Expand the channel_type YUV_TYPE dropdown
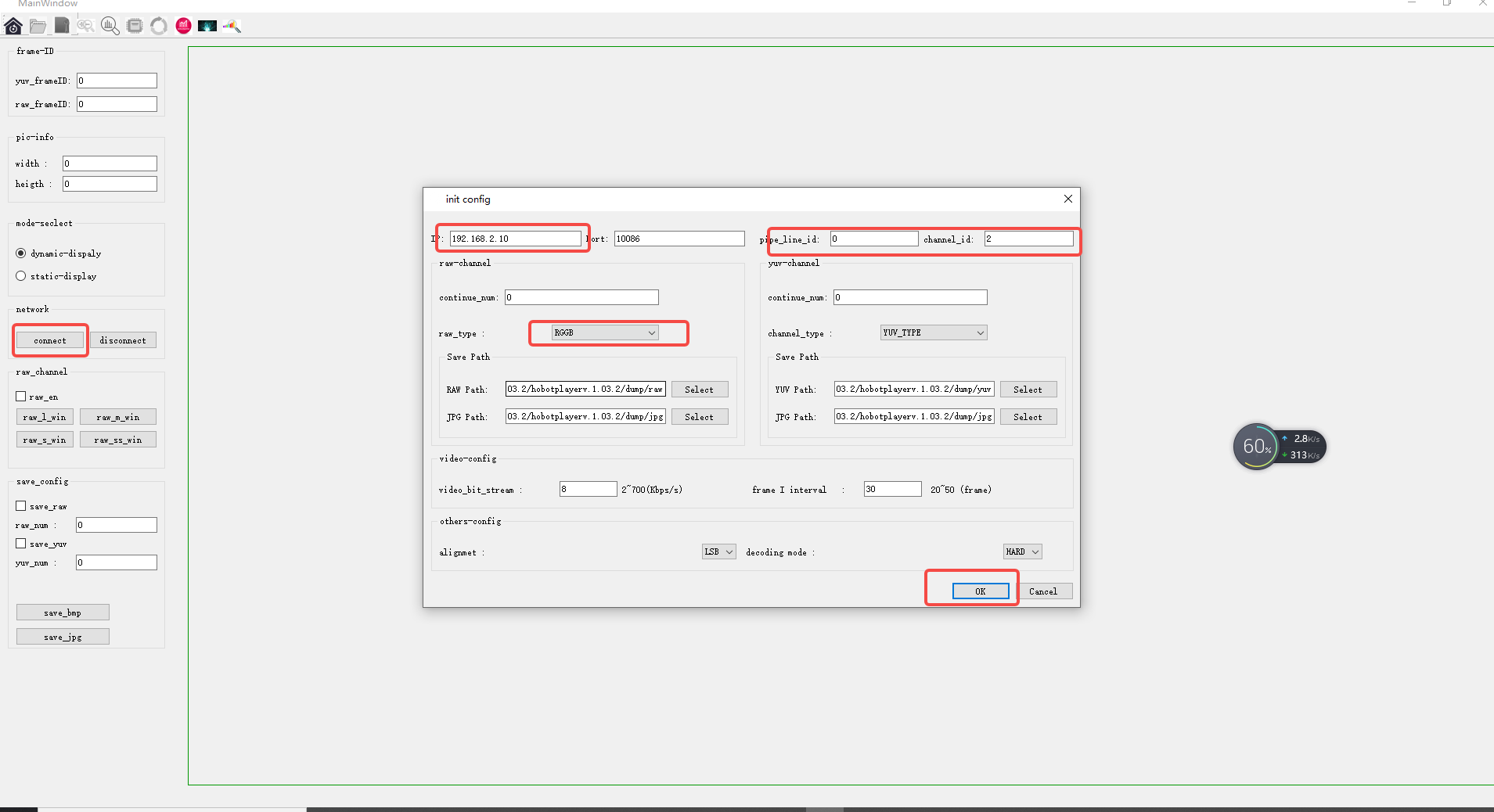This screenshot has width=1494, height=812. pyautogui.click(x=933, y=332)
